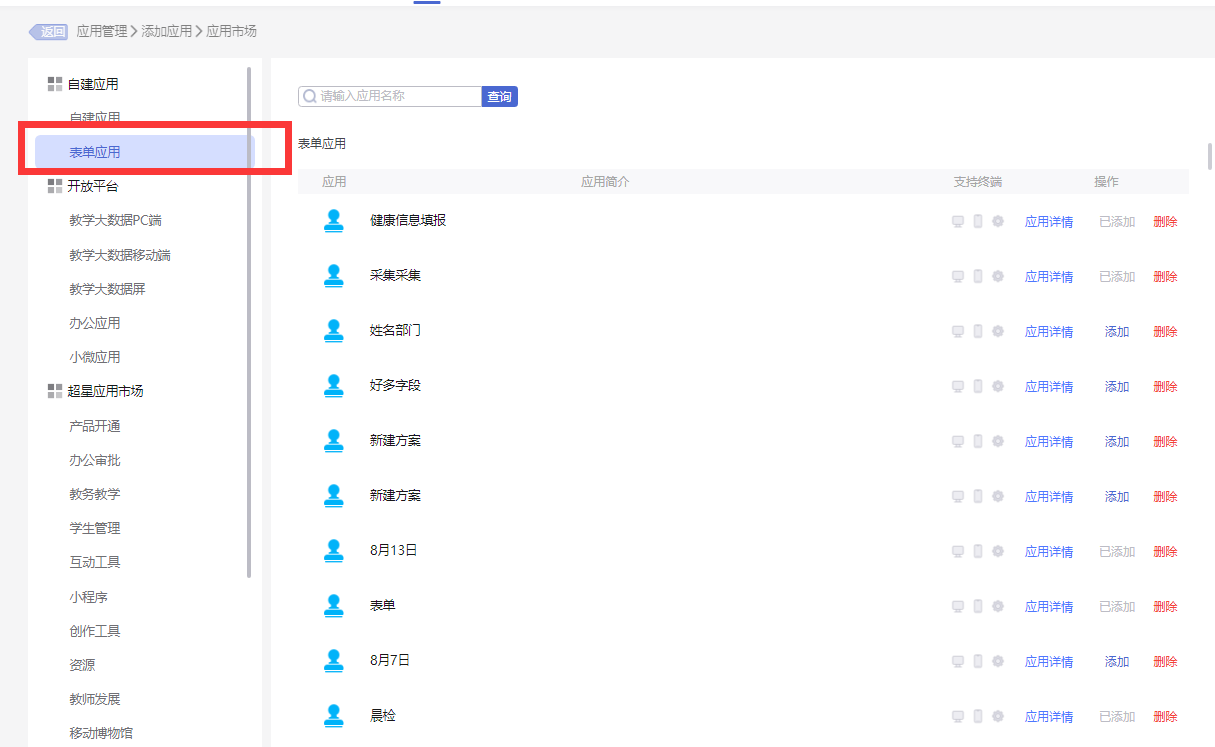Click the gear icon for 好多字段
The width and height of the screenshot is (1215, 747).
tap(998, 387)
